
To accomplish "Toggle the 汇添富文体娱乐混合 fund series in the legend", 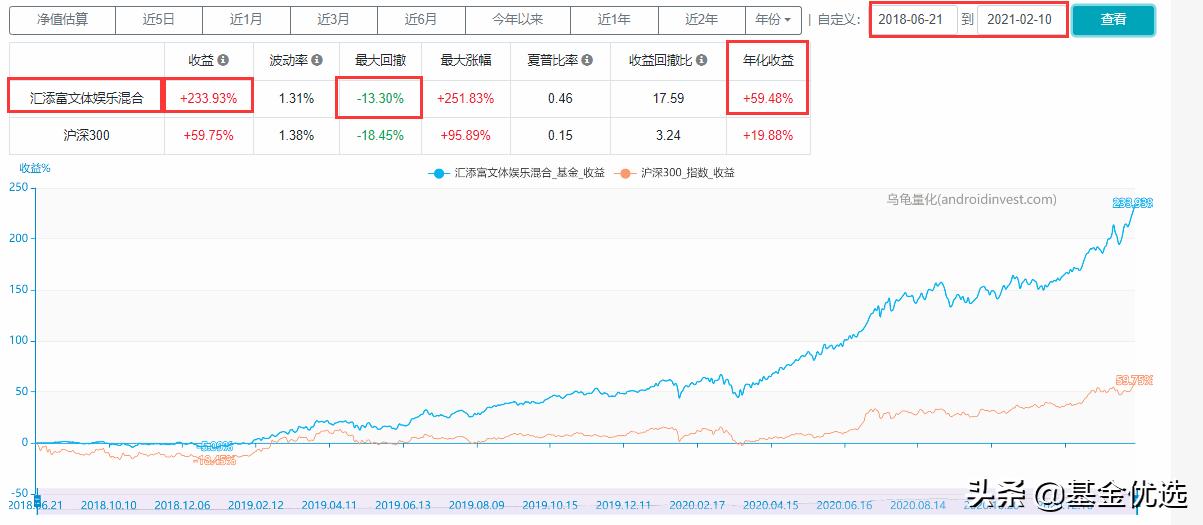I will tap(517, 173).
